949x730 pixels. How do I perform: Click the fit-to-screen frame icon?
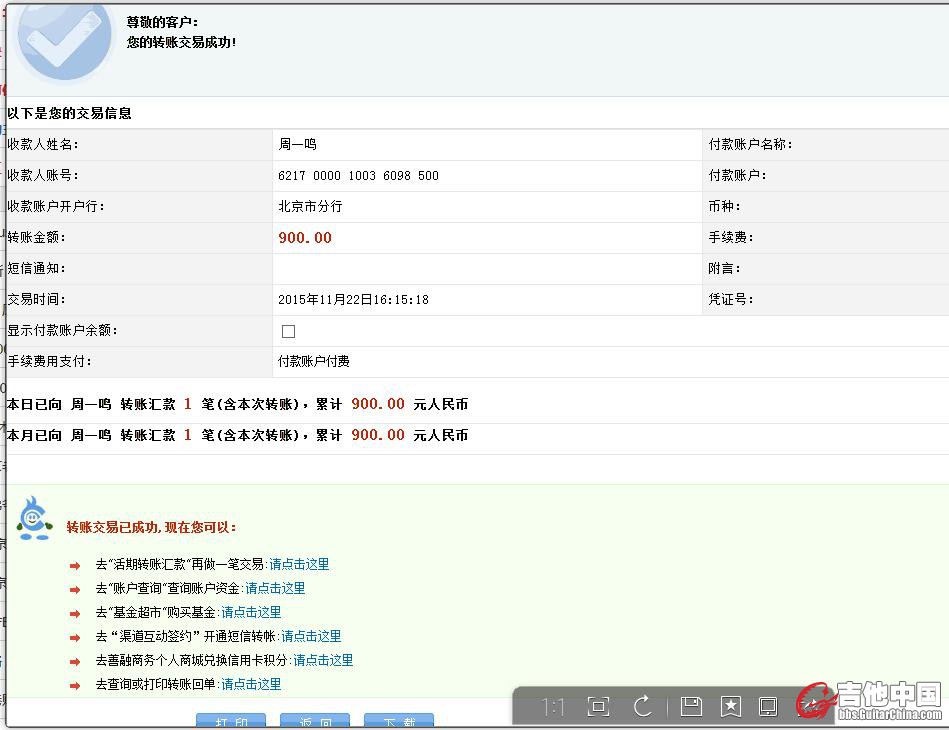pyautogui.click(x=598, y=708)
